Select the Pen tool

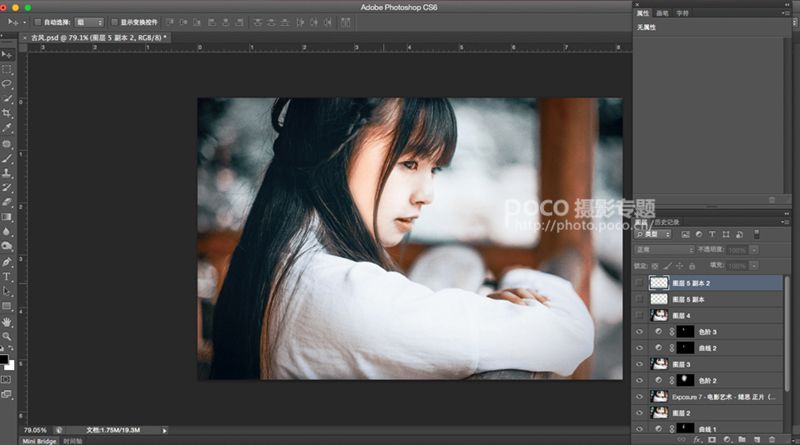7,262
